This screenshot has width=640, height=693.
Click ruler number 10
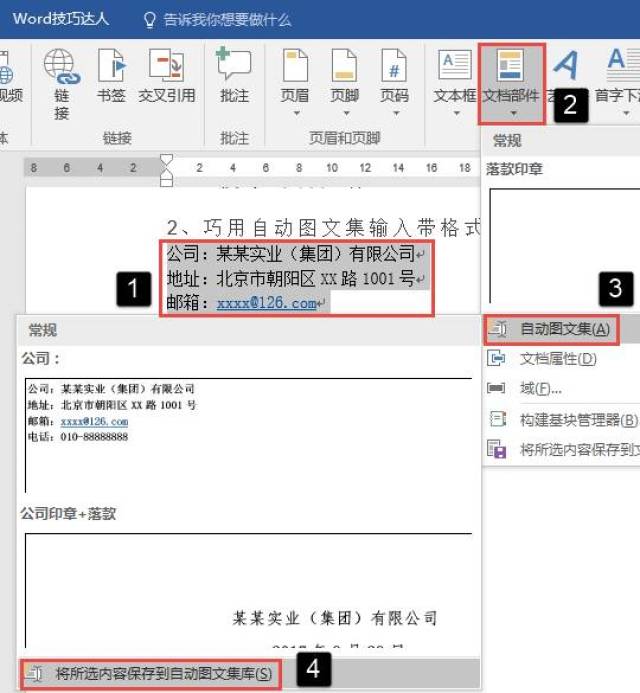point(332,168)
